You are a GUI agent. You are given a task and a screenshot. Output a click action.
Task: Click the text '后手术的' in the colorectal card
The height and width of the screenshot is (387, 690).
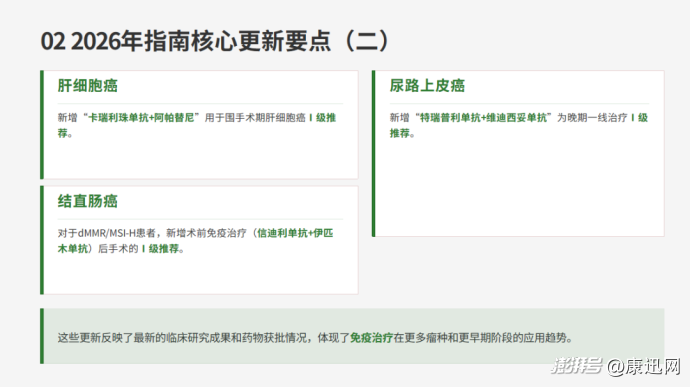pyautogui.click(x=118, y=249)
